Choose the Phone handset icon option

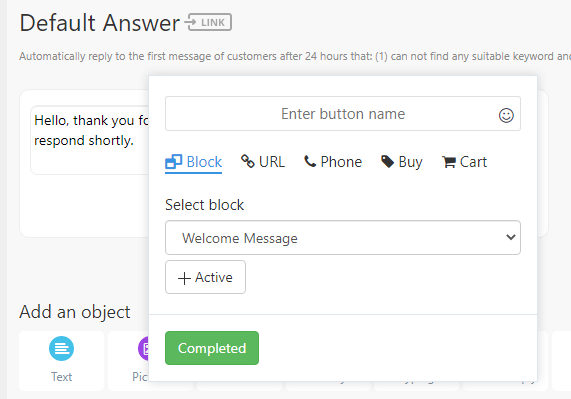310,161
